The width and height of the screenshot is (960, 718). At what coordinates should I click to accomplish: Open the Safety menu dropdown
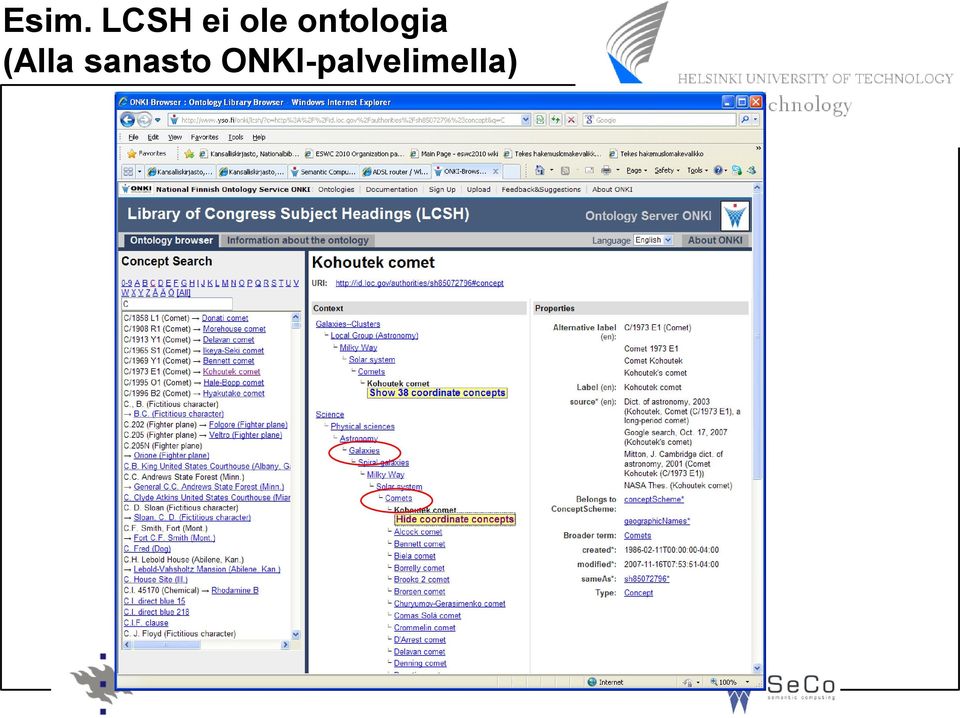[667, 171]
